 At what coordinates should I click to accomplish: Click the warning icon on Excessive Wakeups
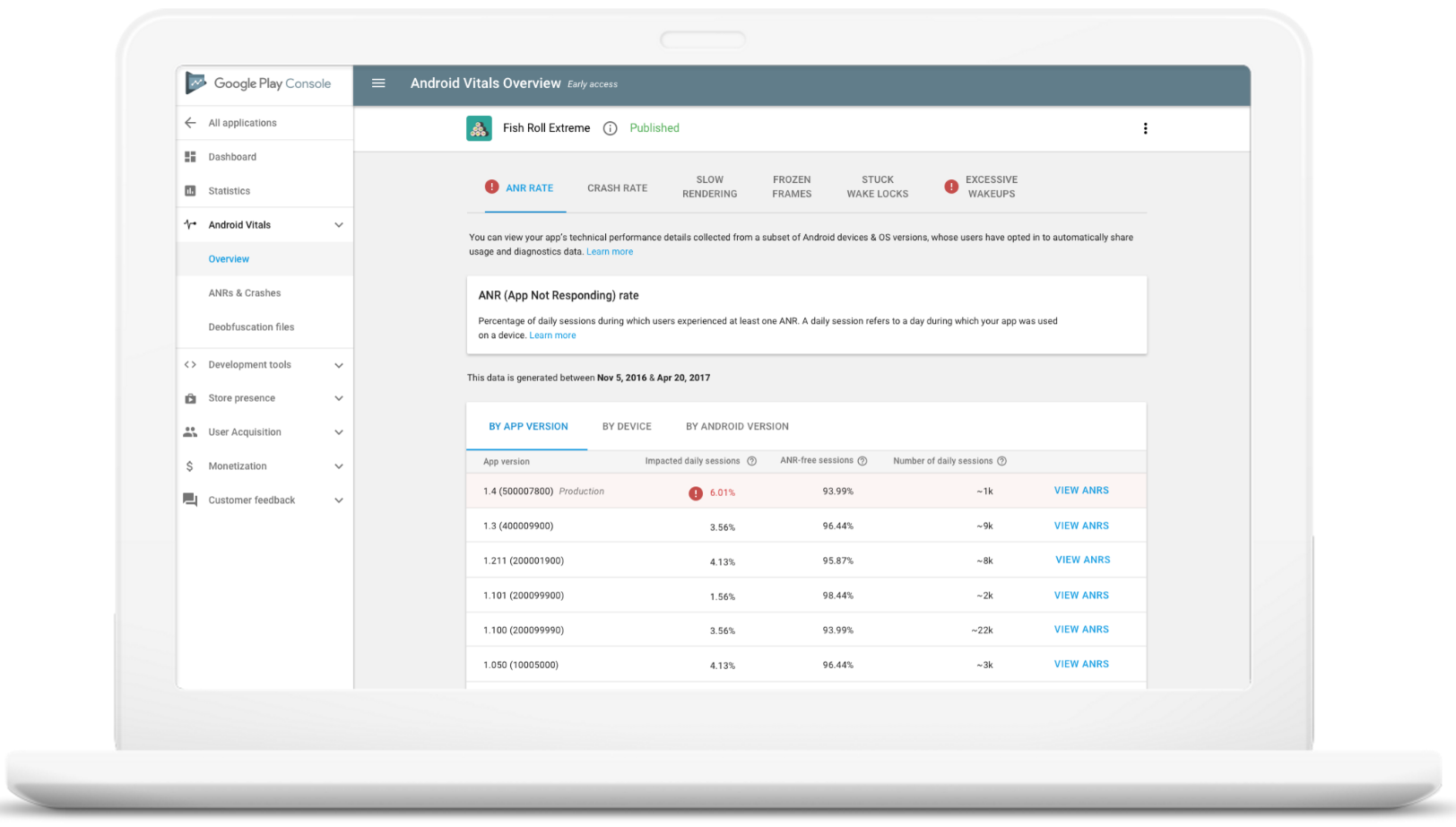coord(951,186)
